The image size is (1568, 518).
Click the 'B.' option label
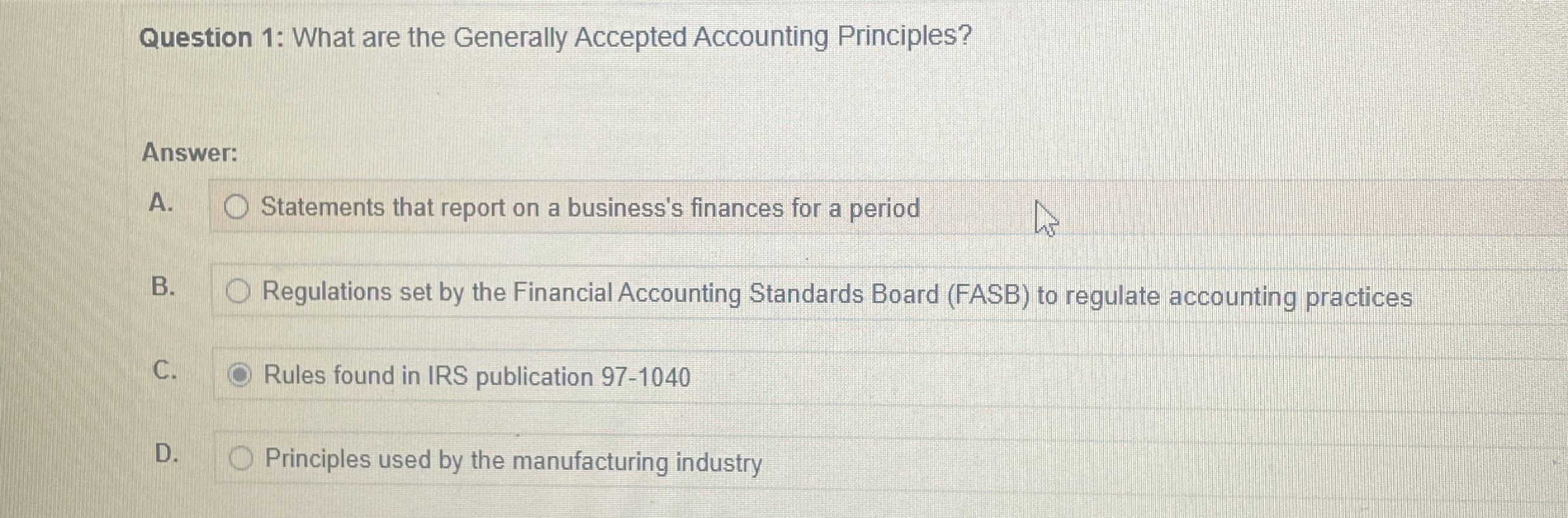(164, 288)
